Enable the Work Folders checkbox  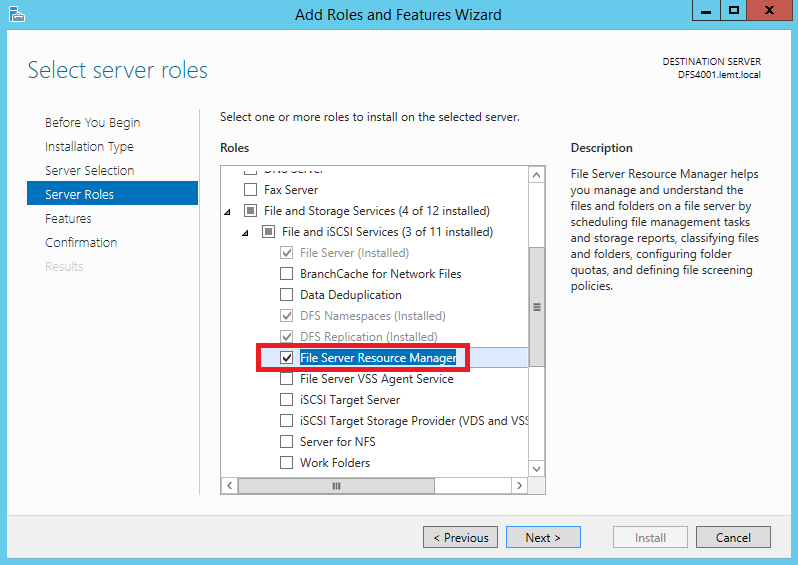[x=287, y=463]
